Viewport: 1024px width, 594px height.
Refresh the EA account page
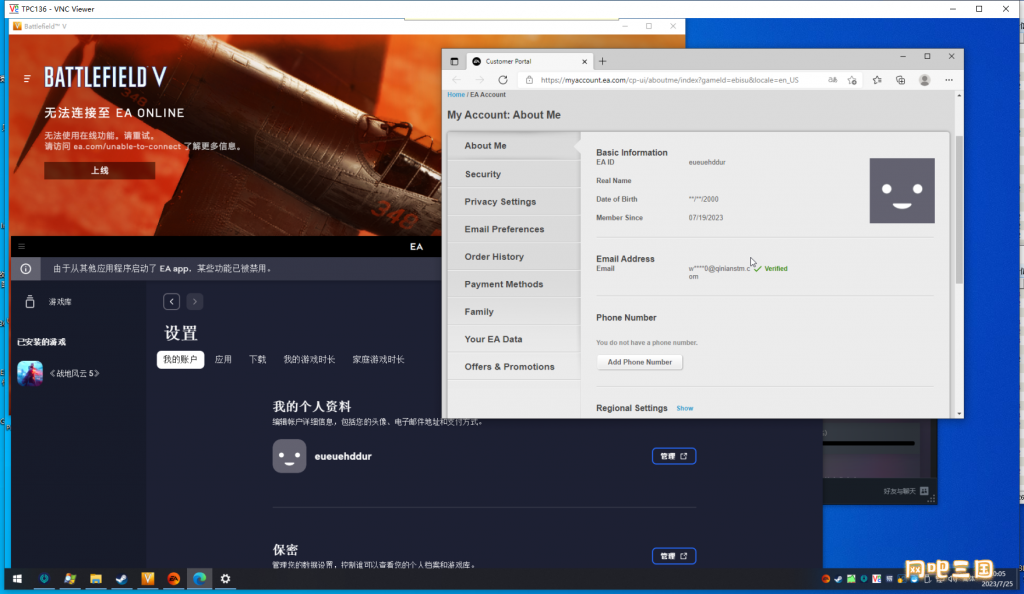pyautogui.click(x=503, y=80)
